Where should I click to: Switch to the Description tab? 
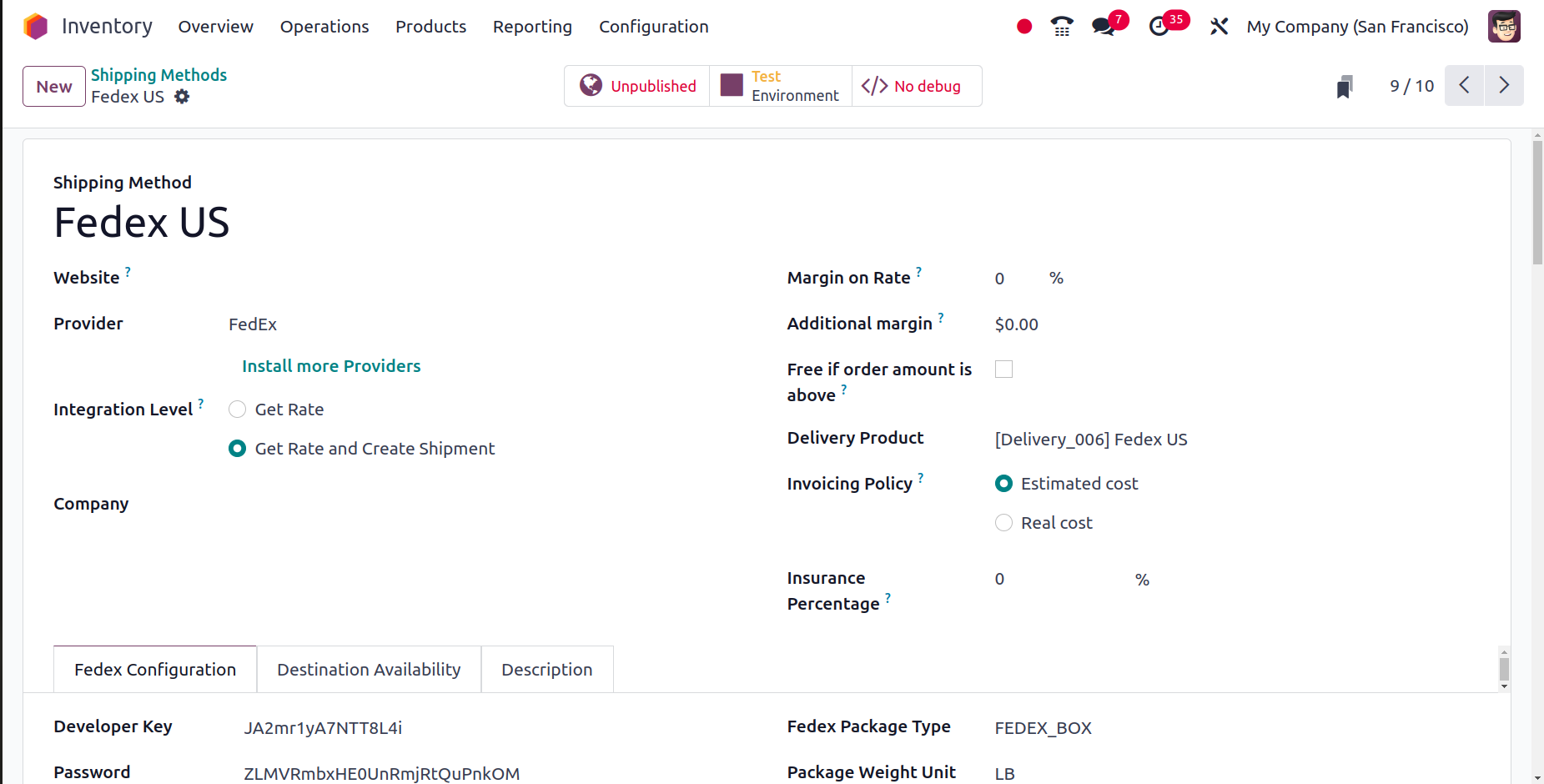click(547, 670)
